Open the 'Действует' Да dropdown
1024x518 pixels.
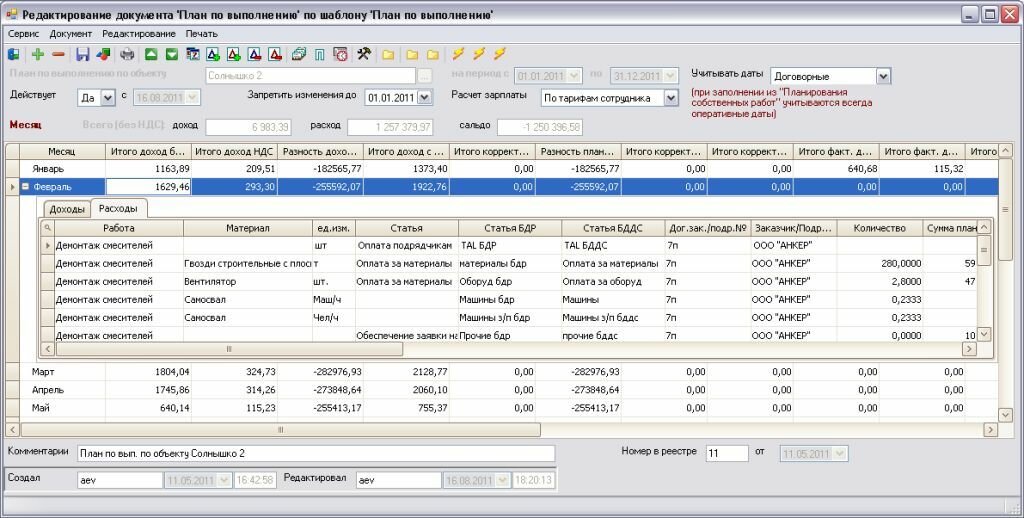pos(107,98)
